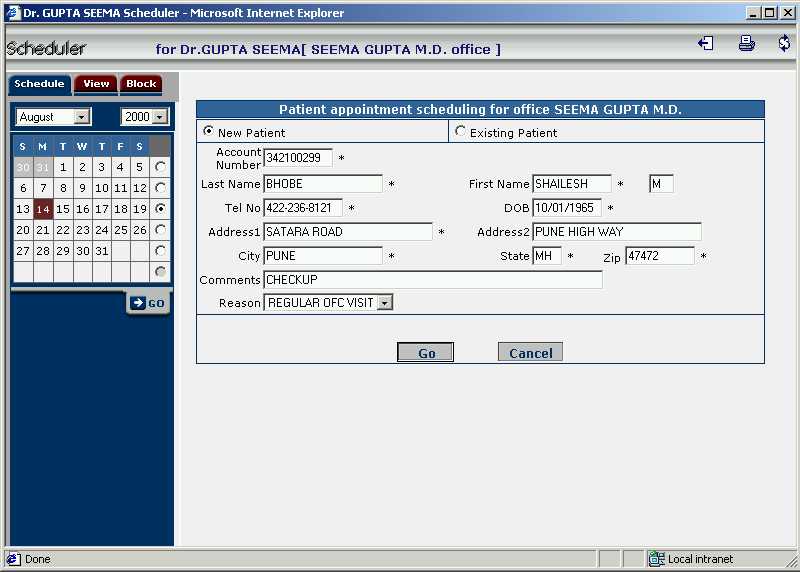800x572 pixels.
Task: Select date 31 in August row
Action: [x=102, y=251]
